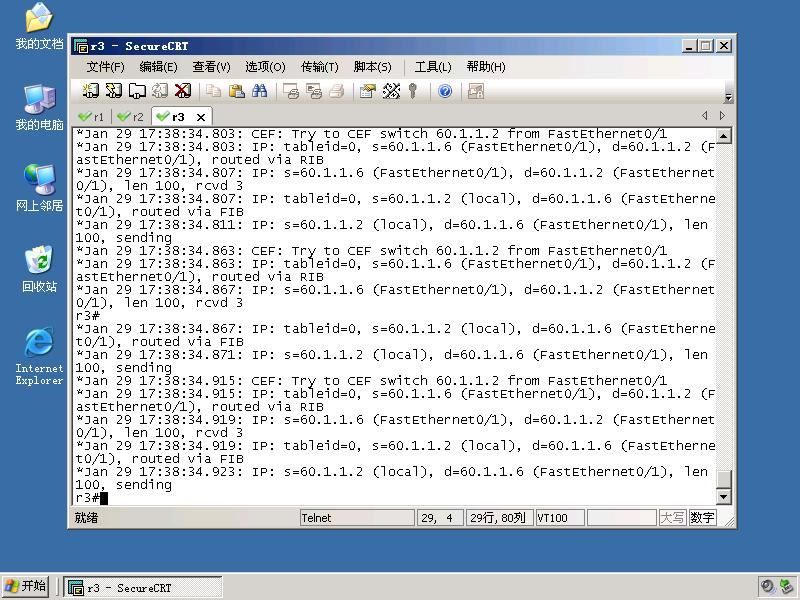Click the Disconnect red X icon
800x600 pixels.
point(183,91)
